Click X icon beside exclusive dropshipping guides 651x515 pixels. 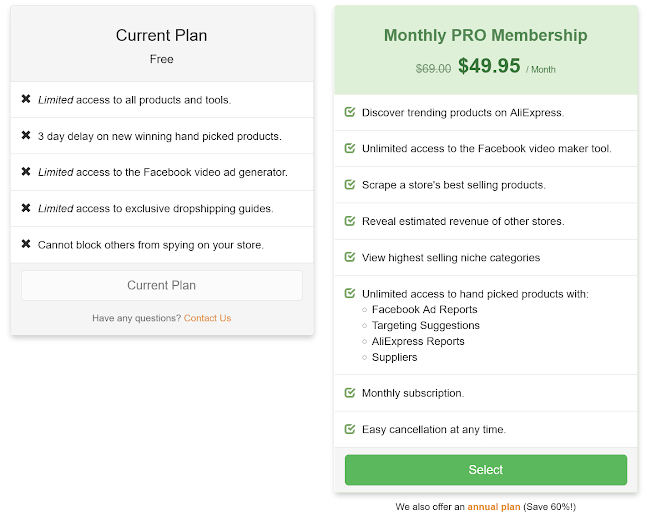(26, 207)
